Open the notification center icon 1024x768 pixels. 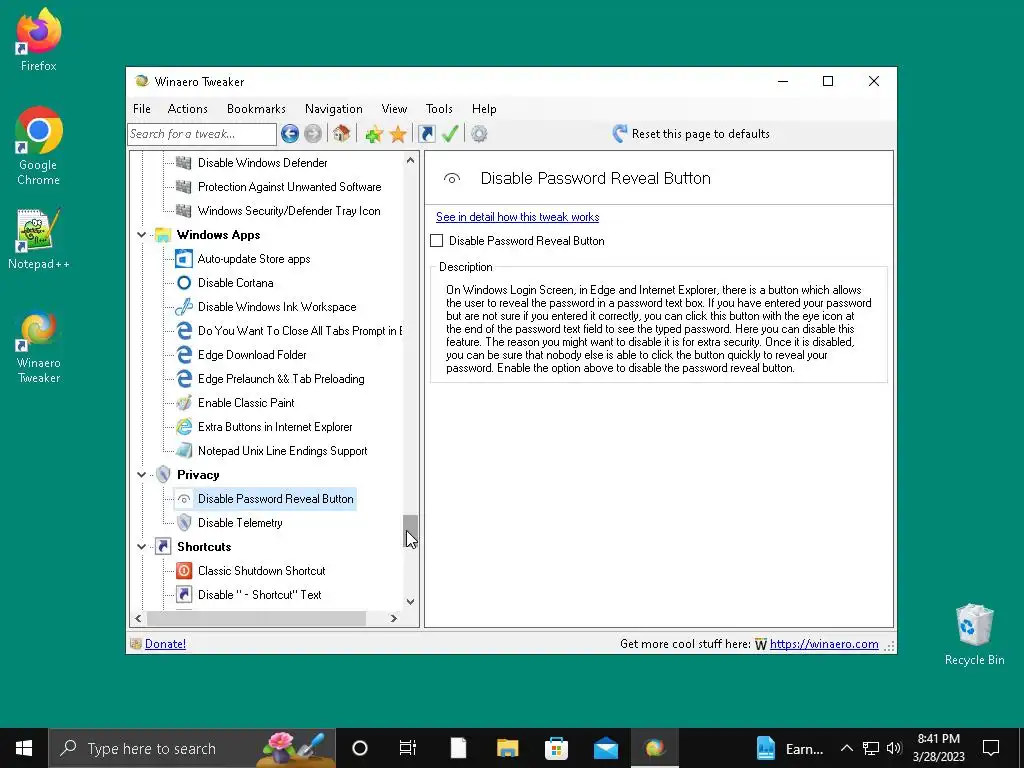pyautogui.click(x=991, y=748)
